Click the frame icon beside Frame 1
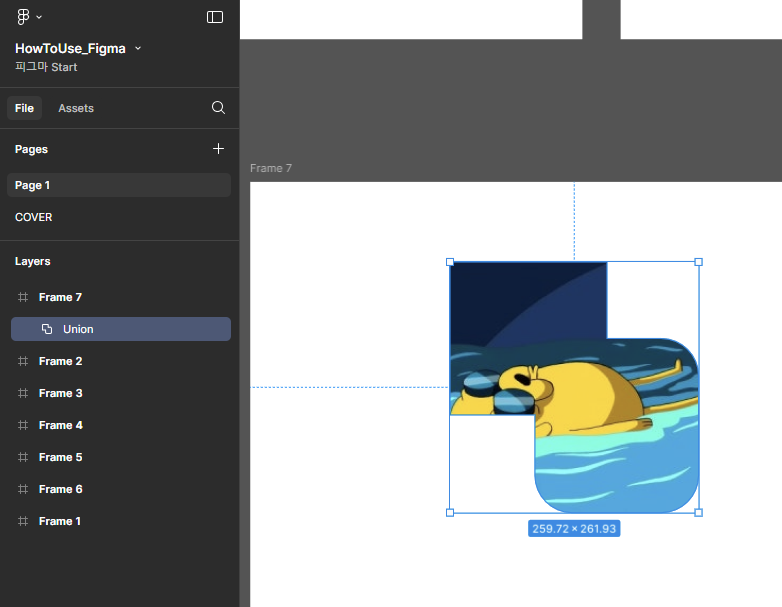The height and width of the screenshot is (607, 782). (23, 521)
